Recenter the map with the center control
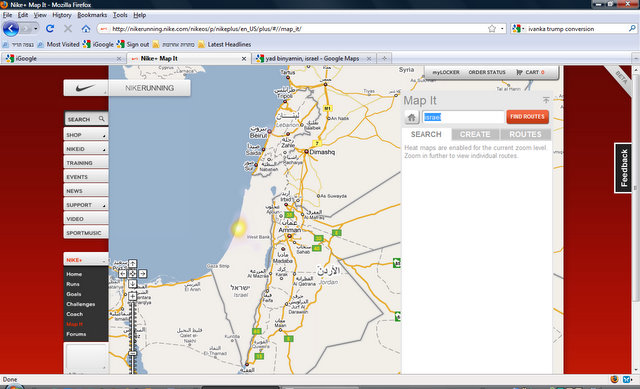This screenshot has height=389, width=640. 132,273
